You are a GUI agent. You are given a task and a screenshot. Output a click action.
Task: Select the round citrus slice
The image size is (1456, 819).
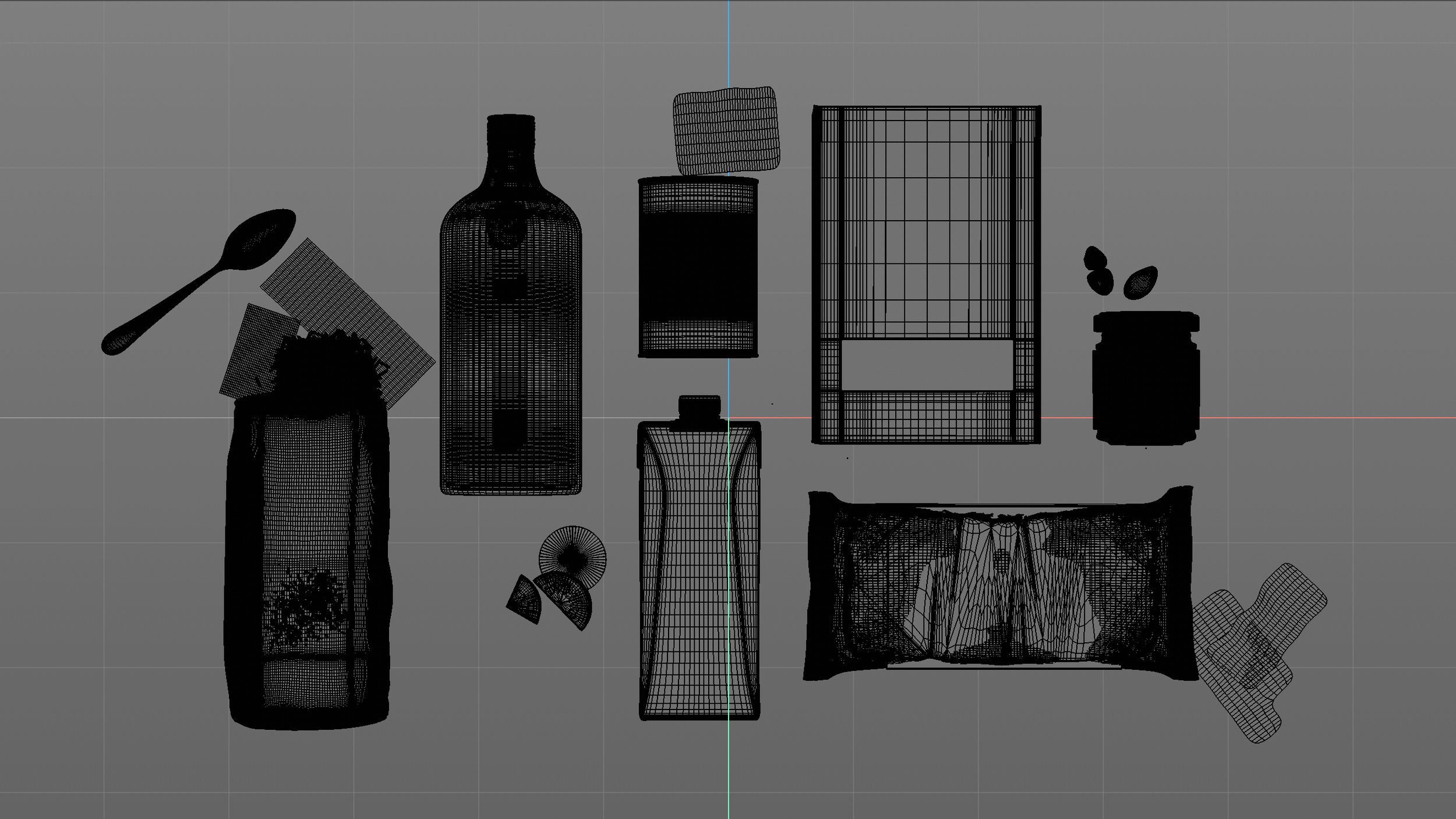coord(572,558)
